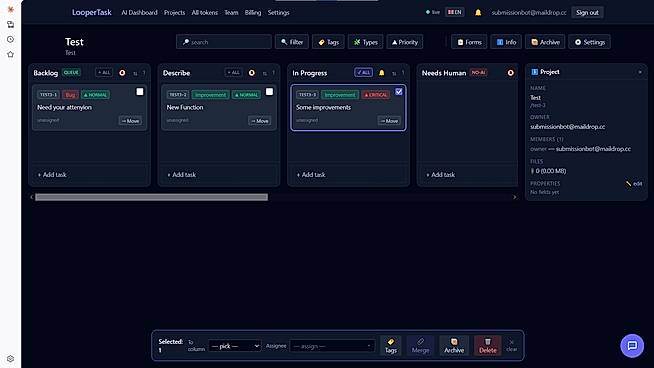This screenshot has width=654, height=368.
Task: Uncheck the Some improvements card checkbox
Action: pos(399,92)
